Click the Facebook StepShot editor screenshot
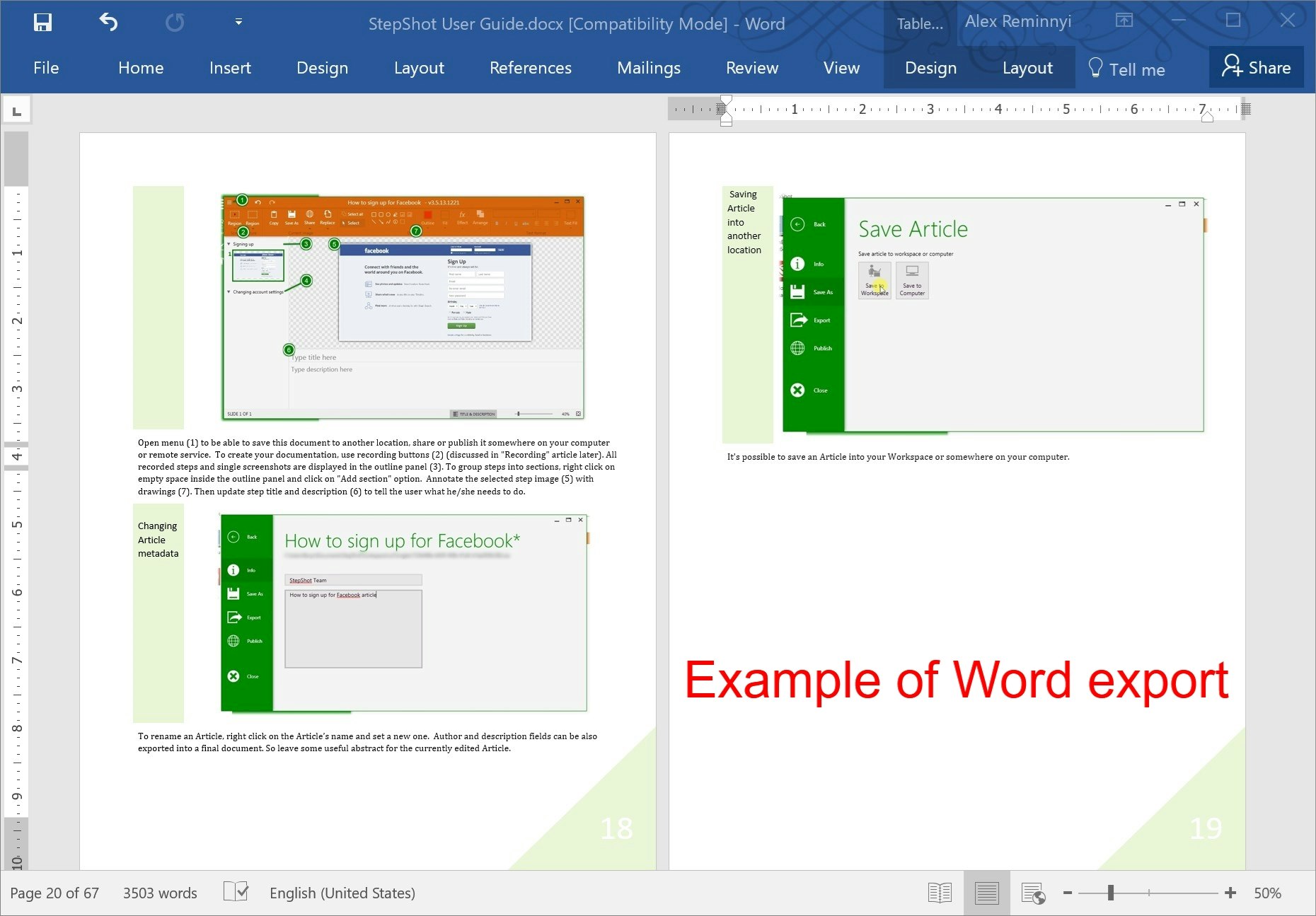The height and width of the screenshot is (916, 1316). pyautogui.click(x=403, y=307)
